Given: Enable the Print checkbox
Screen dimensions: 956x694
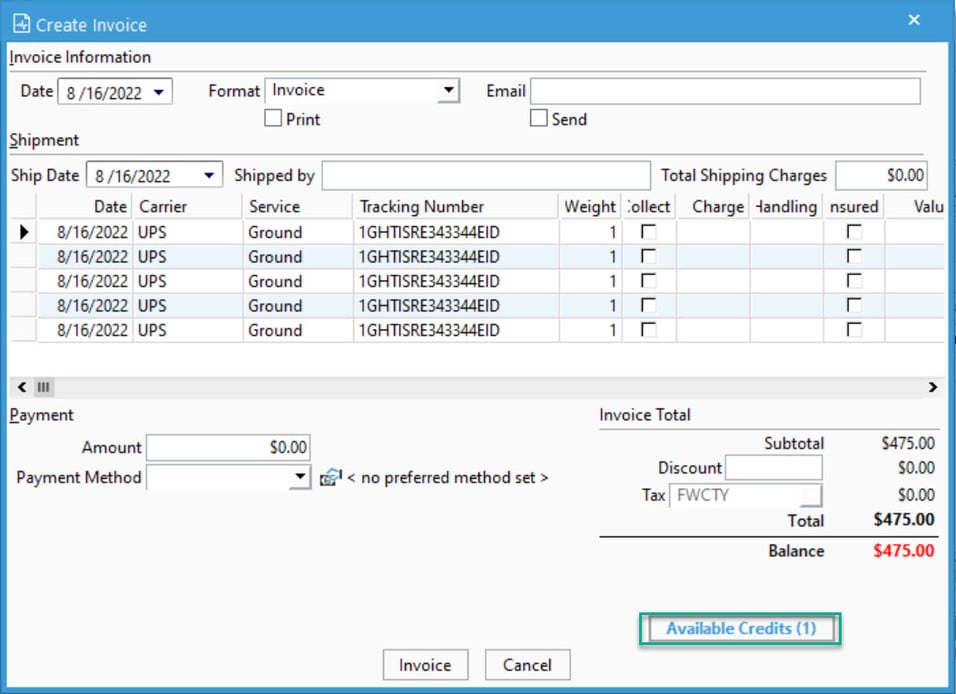Looking at the screenshot, I should click(272, 118).
